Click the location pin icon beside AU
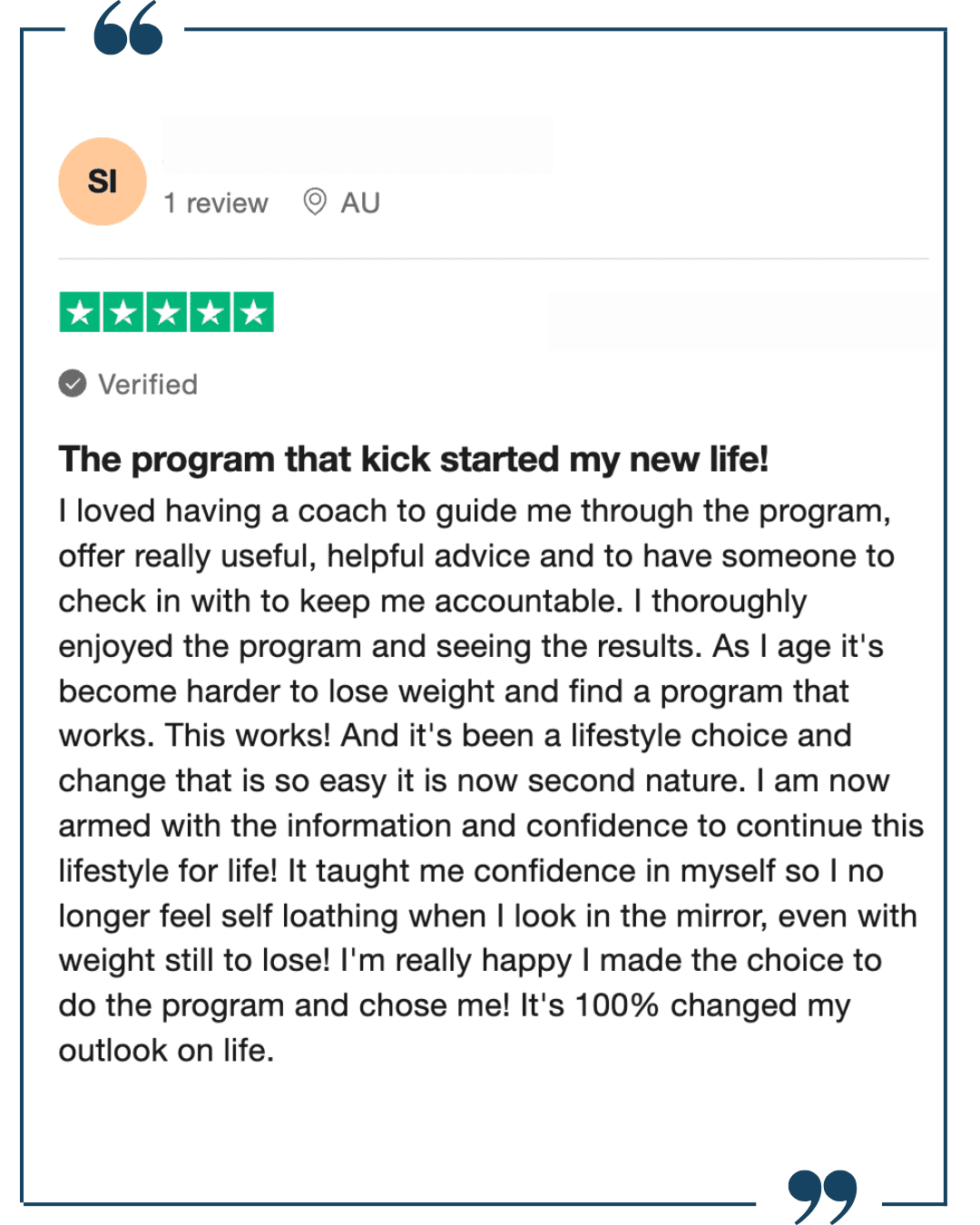The width and height of the screenshot is (980, 1225). pos(315,201)
